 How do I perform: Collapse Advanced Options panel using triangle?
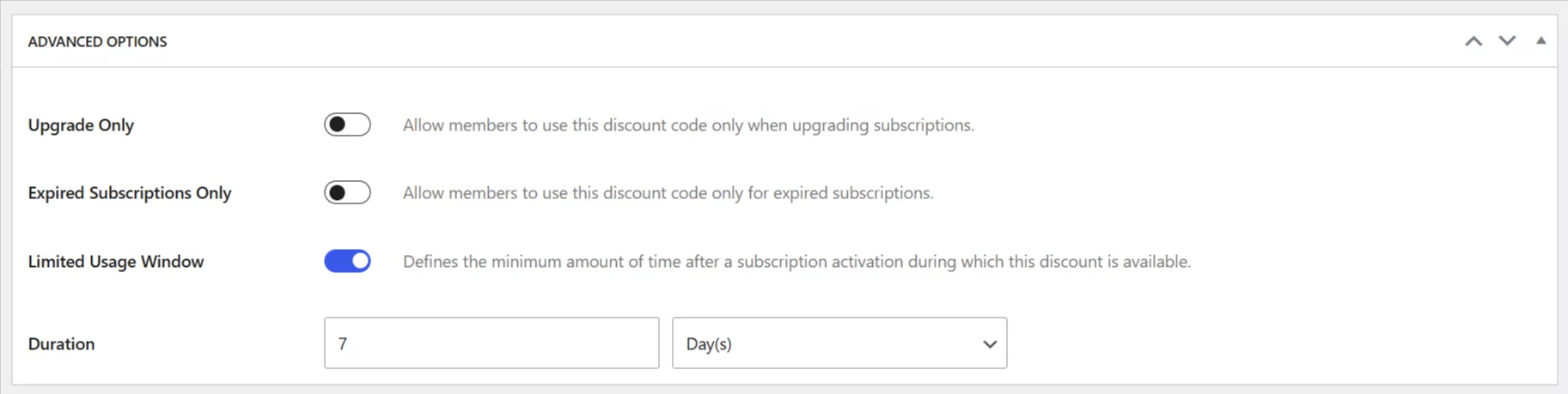1541,41
